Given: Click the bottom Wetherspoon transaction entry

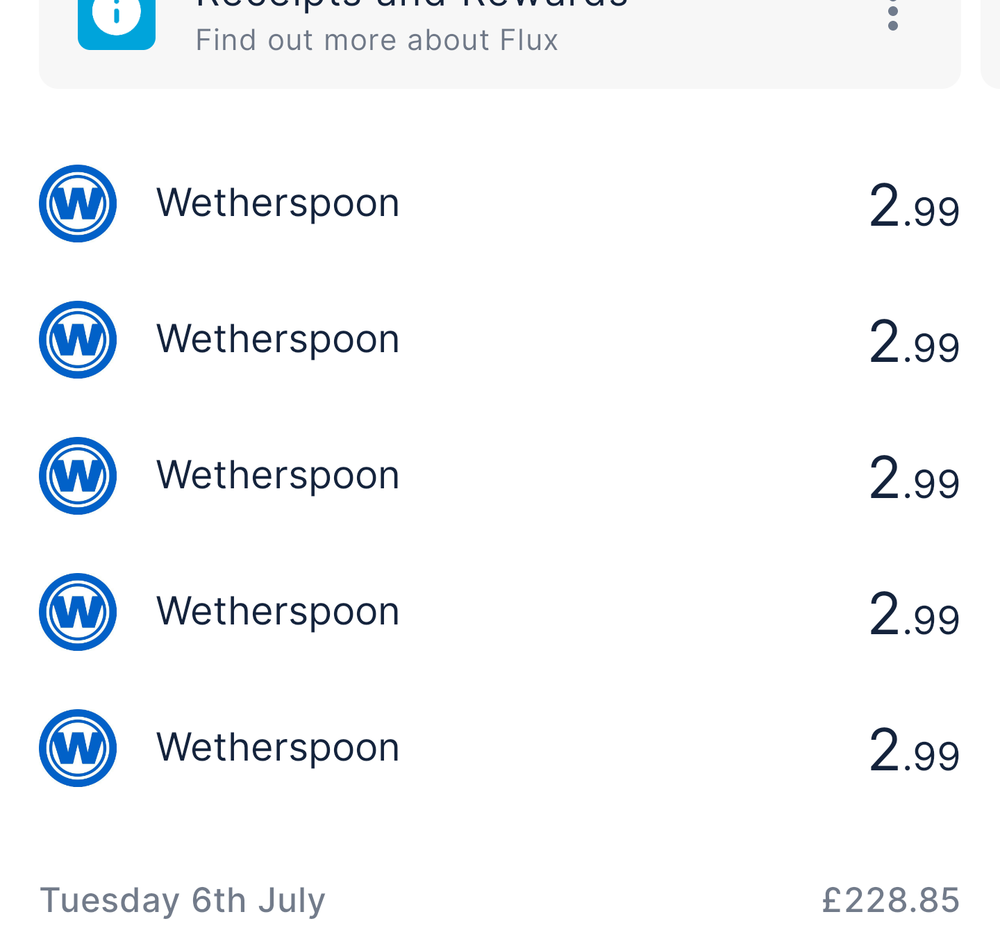Looking at the screenshot, I should coord(500,747).
